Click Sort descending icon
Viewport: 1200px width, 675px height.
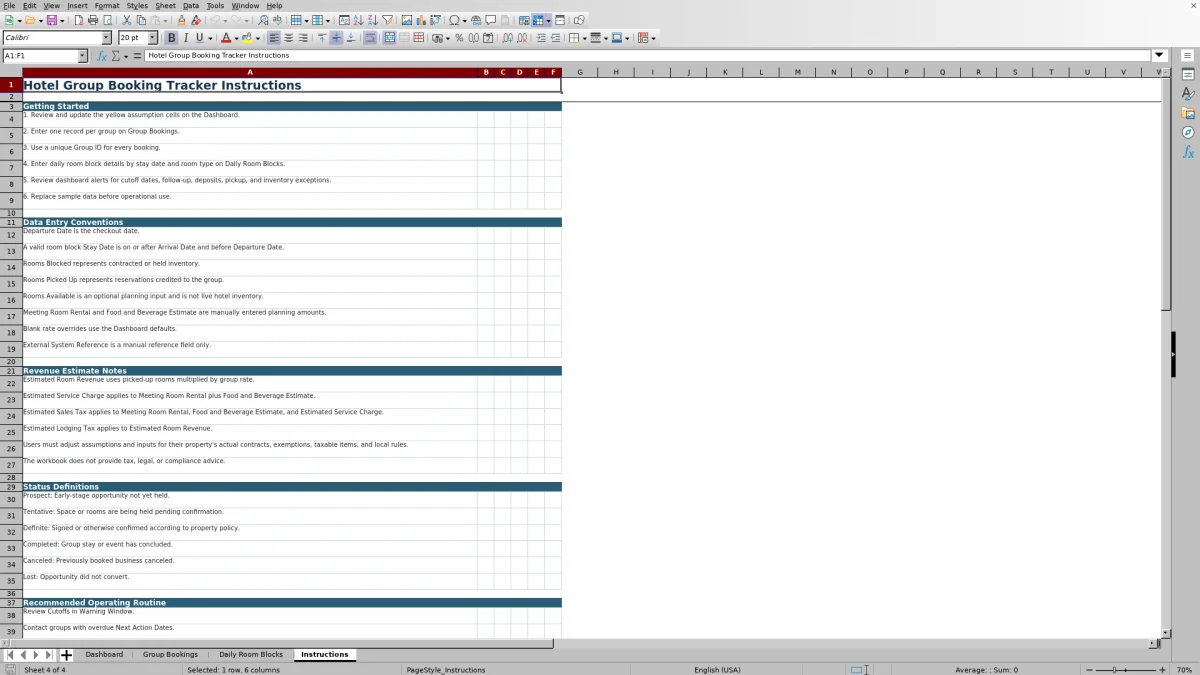[372, 20]
